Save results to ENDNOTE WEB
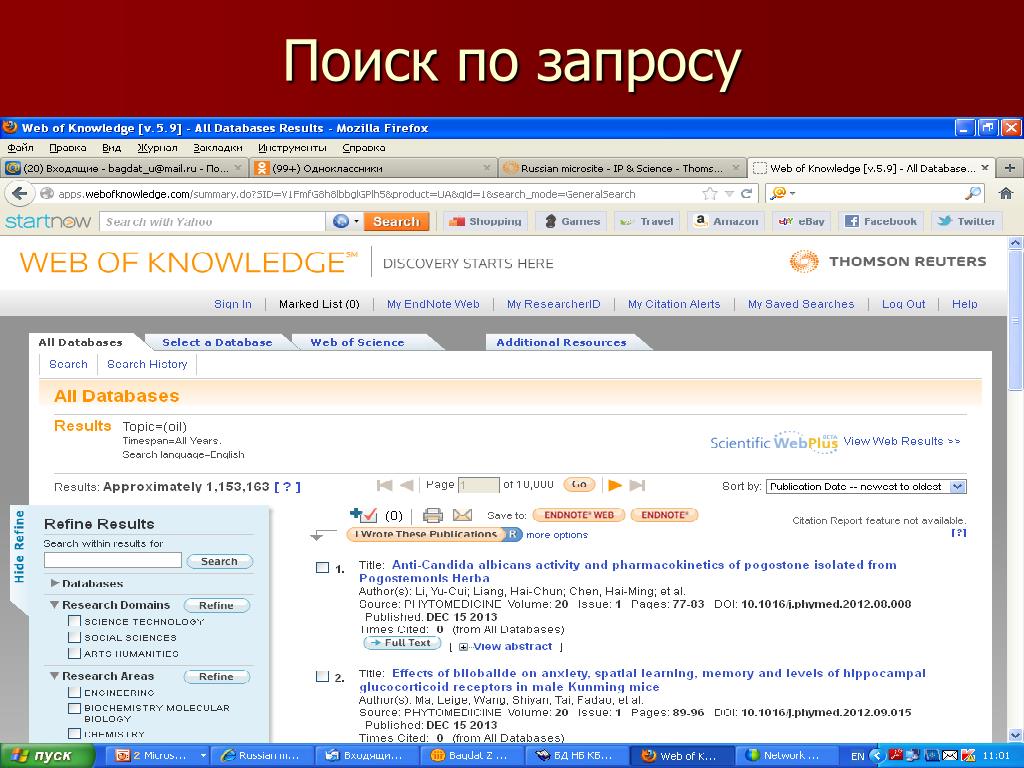Image resolution: width=1024 pixels, height=768 pixels. pyautogui.click(x=579, y=515)
